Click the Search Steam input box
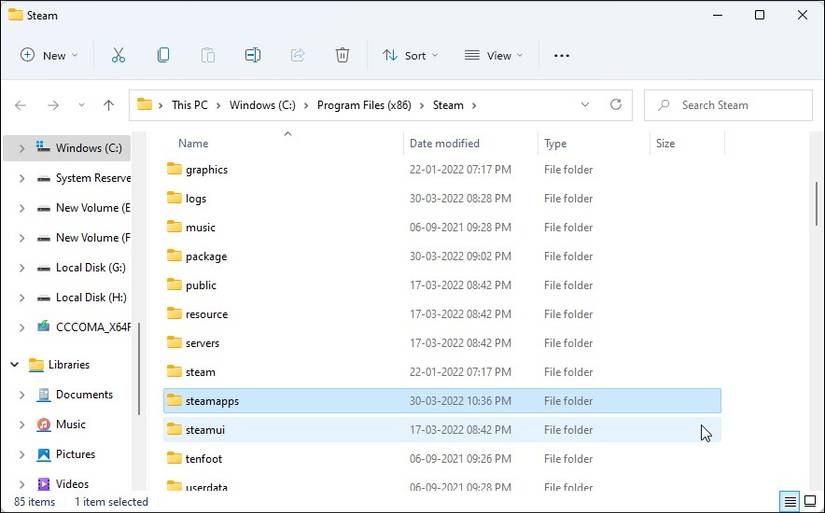825x513 pixels. 728,105
